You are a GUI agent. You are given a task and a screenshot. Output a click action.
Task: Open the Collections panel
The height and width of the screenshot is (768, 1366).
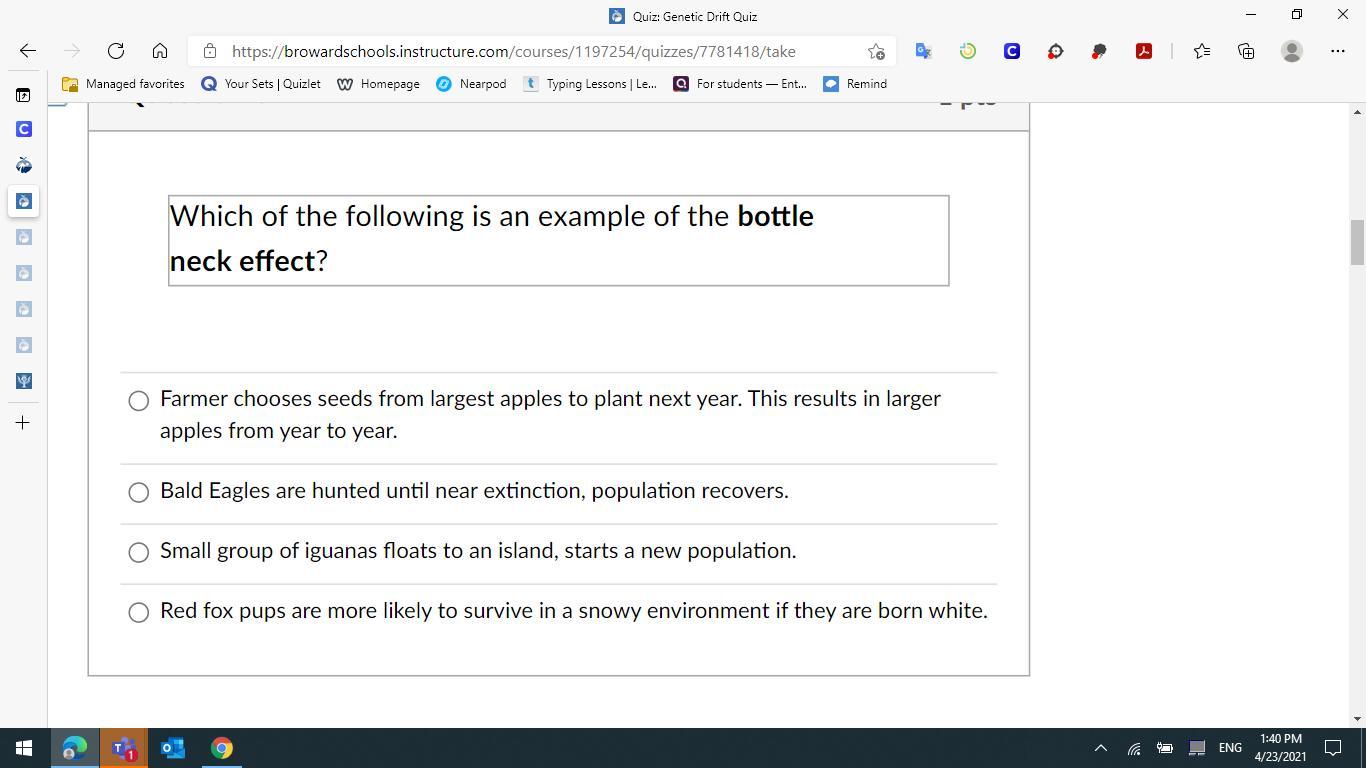(x=1246, y=51)
